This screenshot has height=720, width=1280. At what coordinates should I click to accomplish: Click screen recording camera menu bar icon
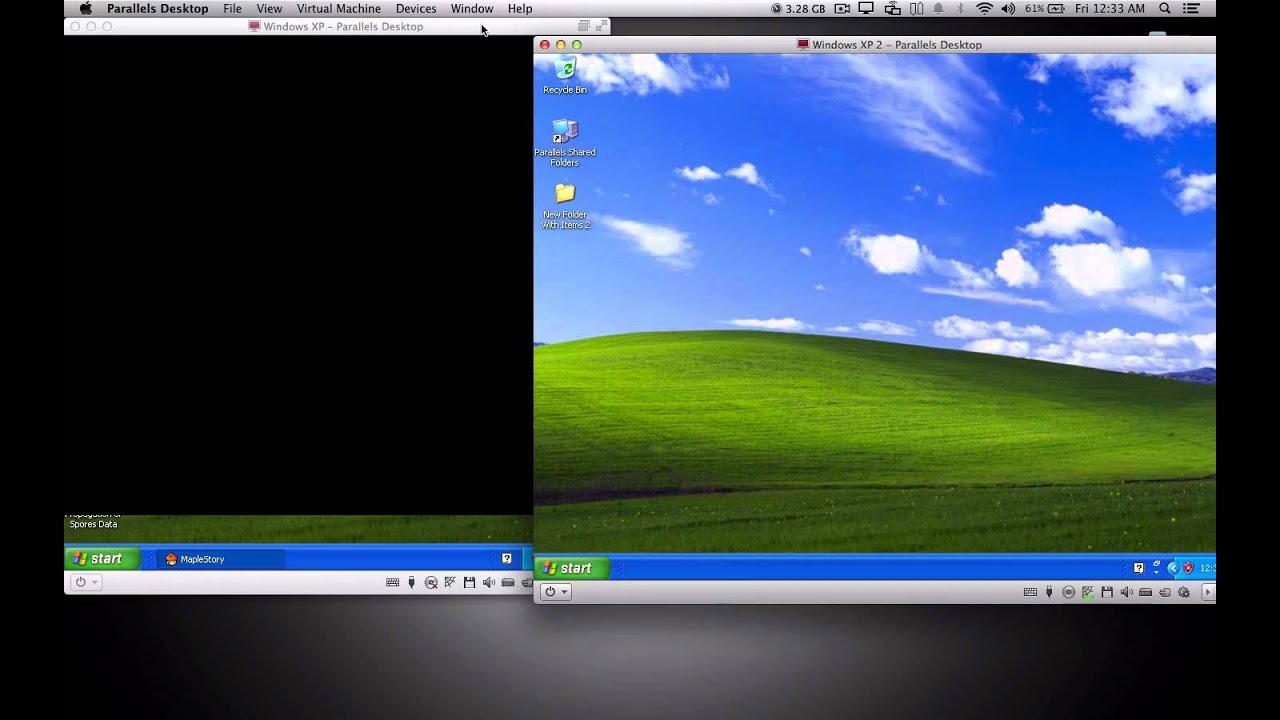(x=842, y=8)
